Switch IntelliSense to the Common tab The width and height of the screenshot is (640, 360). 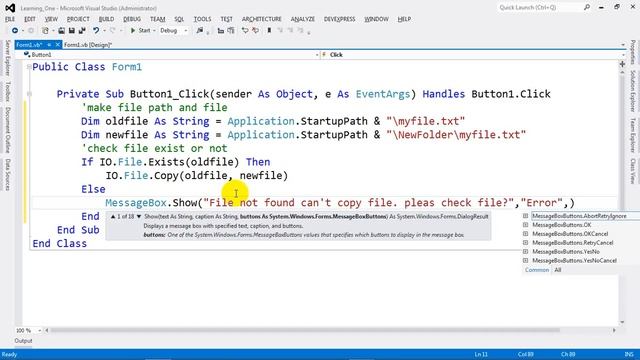[537, 270]
